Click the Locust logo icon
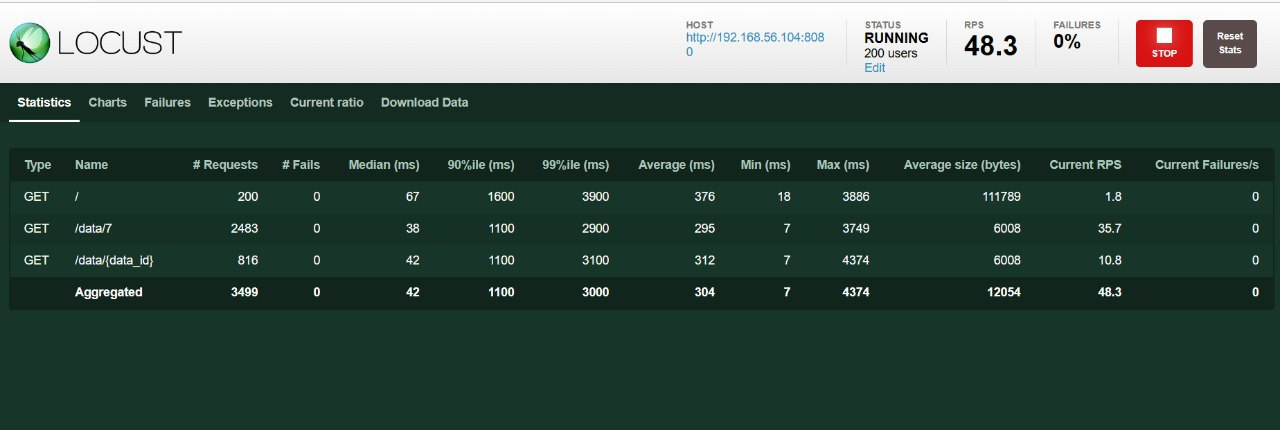1280x430 pixels. click(x=30, y=43)
